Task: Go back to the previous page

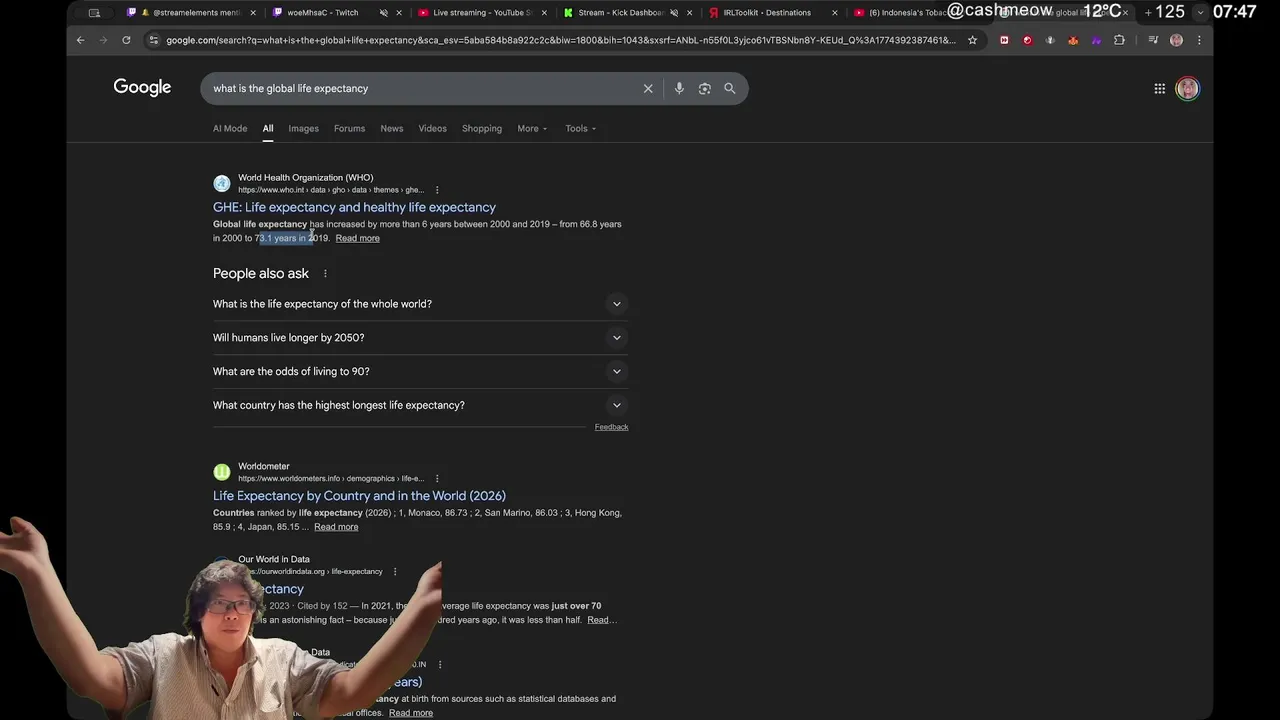Action: 81,40
